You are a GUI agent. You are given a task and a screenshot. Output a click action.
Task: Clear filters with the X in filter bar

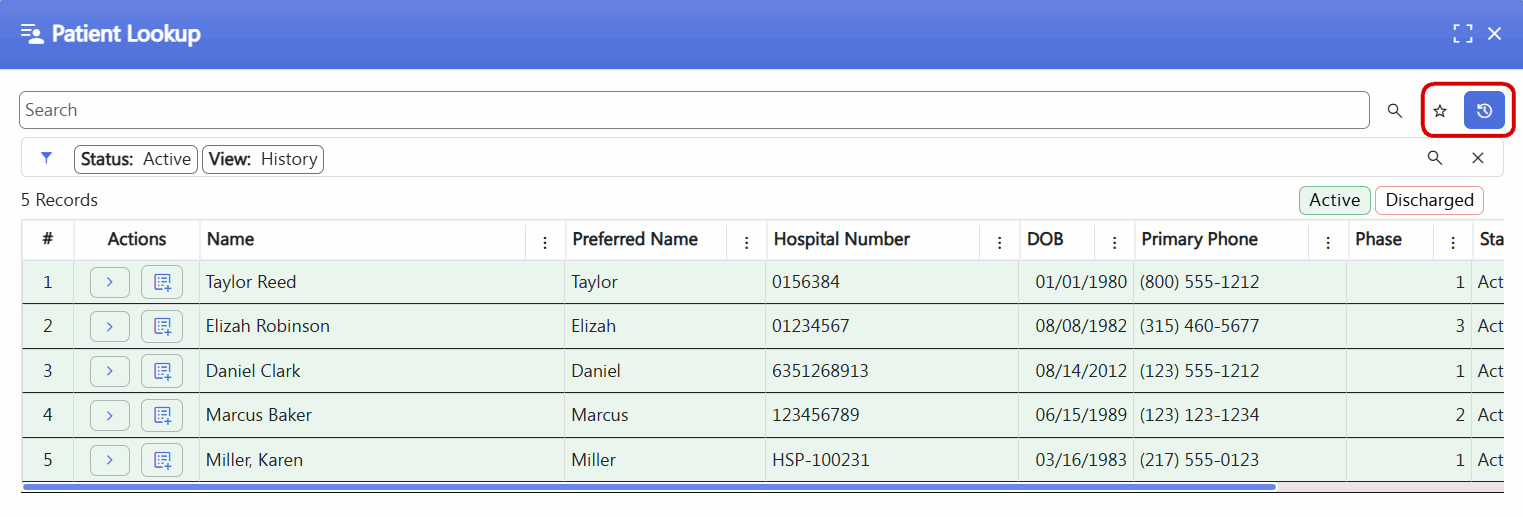coord(1478,158)
